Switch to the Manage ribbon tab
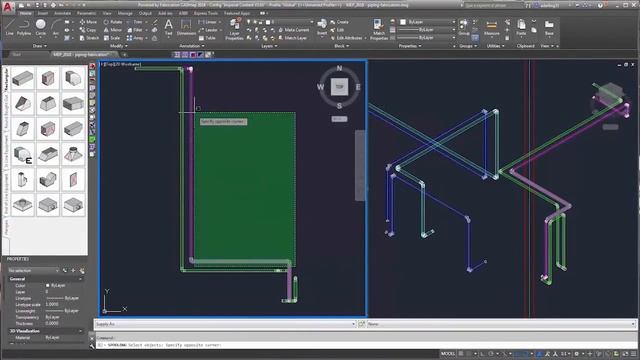The image size is (640, 360). 125,13
